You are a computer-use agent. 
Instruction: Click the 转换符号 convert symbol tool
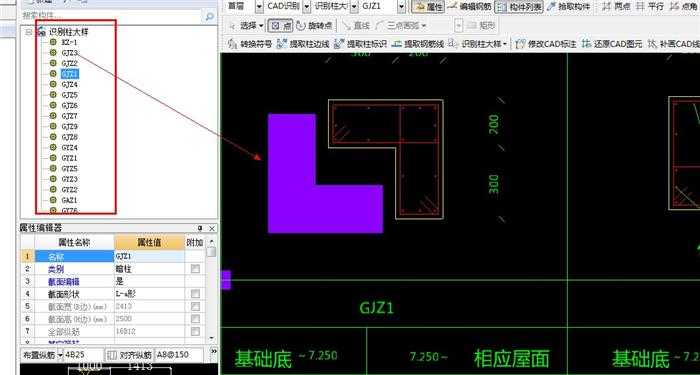pyautogui.click(x=250, y=44)
